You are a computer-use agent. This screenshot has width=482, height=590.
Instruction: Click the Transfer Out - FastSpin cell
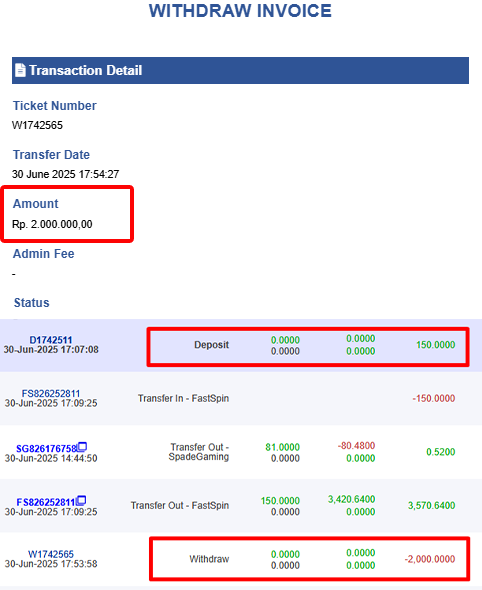(x=180, y=505)
